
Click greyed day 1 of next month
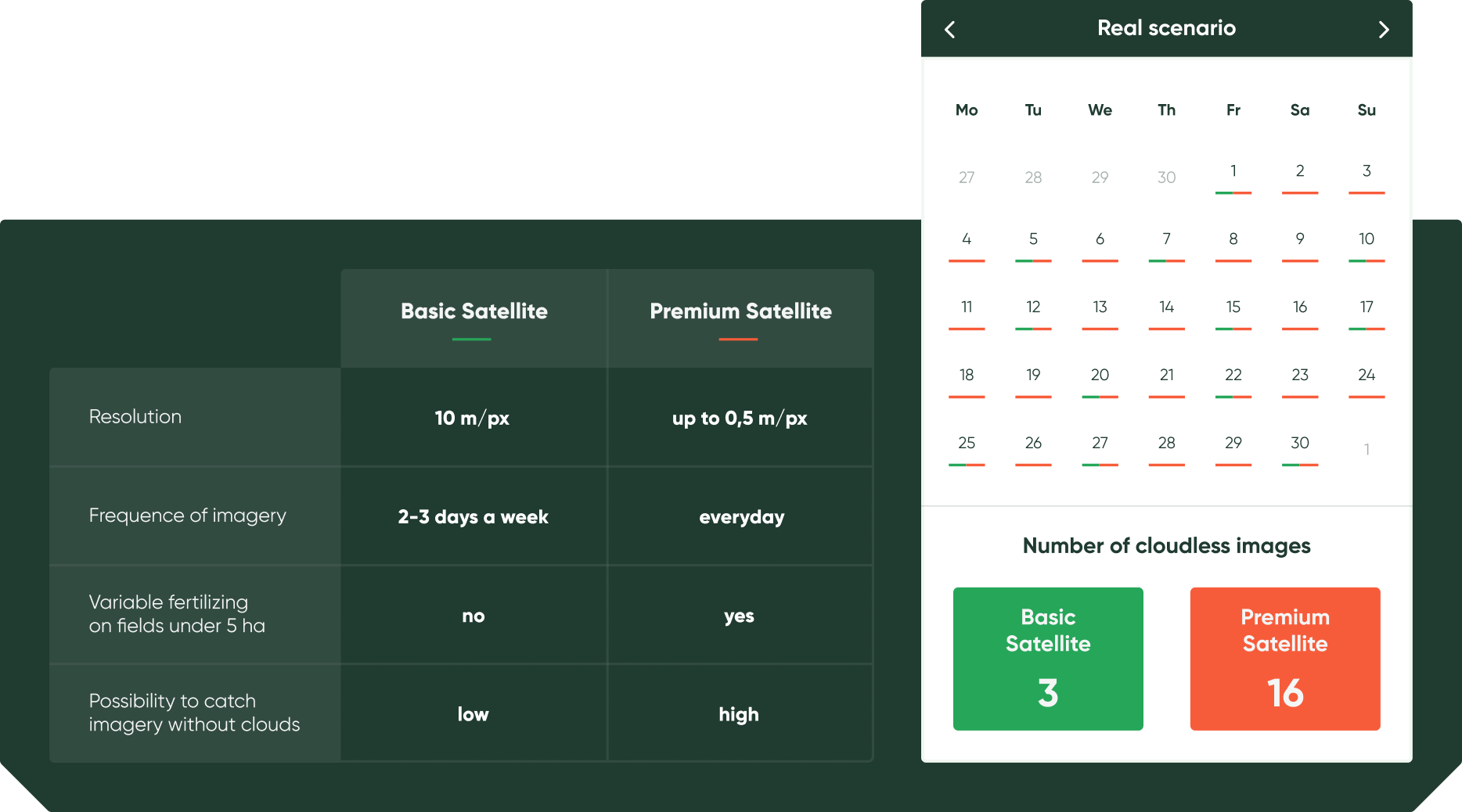point(1367,449)
